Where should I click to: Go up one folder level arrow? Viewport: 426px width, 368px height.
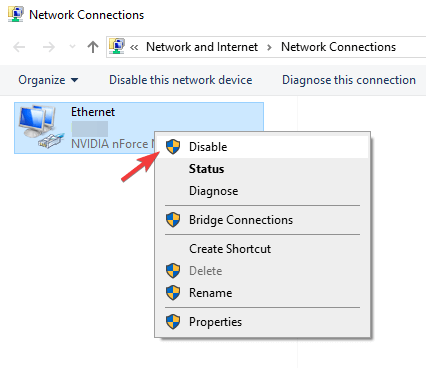point(93,47)
